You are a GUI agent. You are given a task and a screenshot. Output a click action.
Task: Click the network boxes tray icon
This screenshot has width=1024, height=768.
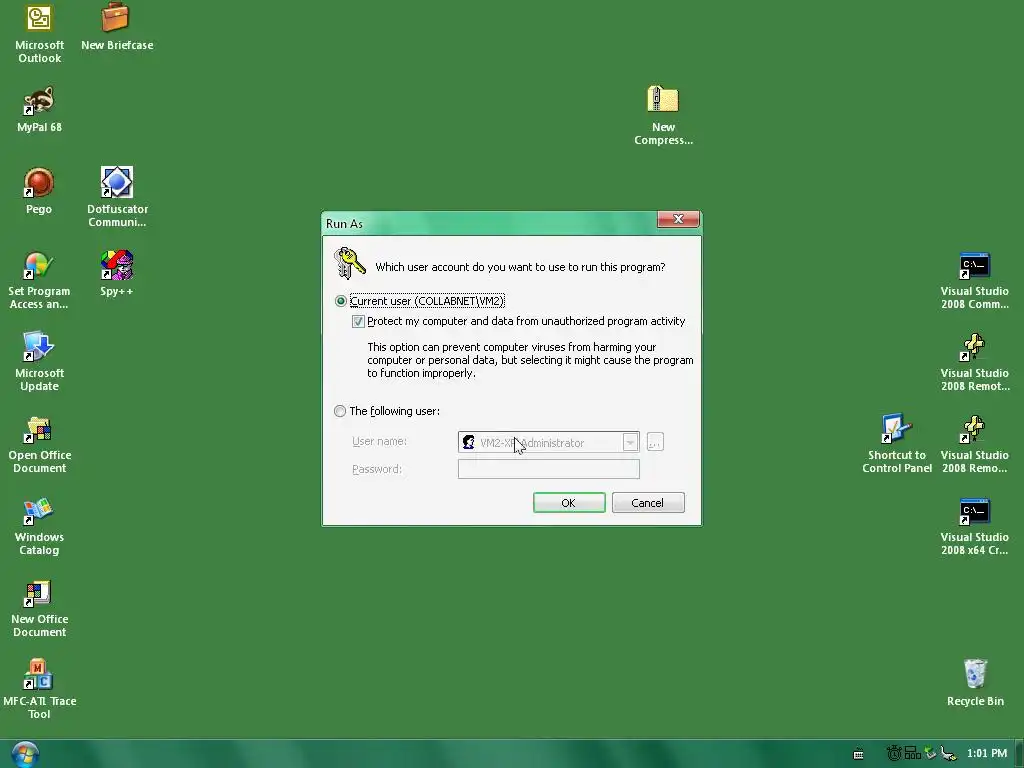coord(912,753)
